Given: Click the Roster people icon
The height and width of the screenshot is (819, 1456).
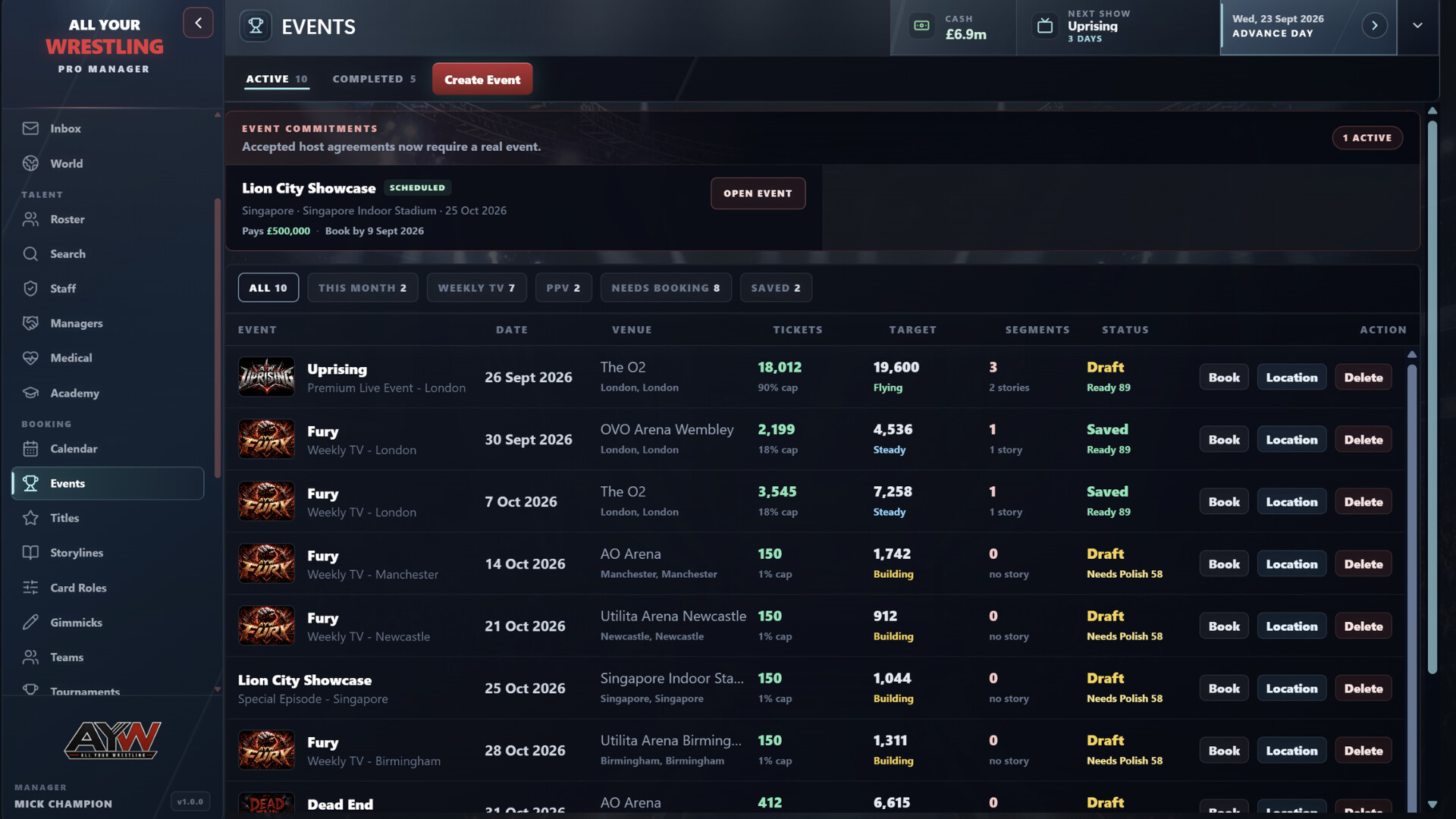Looking at the screenshot, I should pyautogui.click(x=30, y=219).
